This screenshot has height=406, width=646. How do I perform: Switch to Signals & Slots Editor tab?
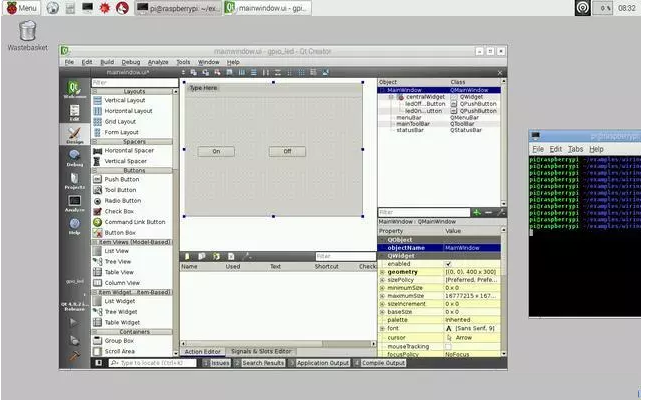[x=261, y=351]
